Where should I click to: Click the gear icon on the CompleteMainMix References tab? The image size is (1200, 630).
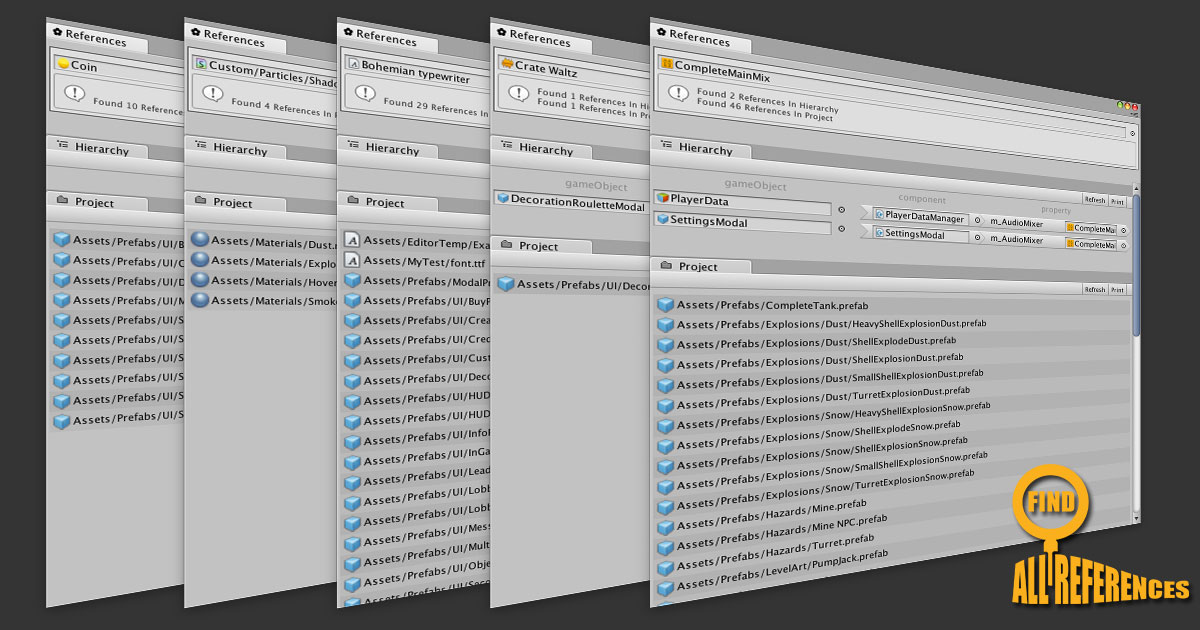(661, 32)
